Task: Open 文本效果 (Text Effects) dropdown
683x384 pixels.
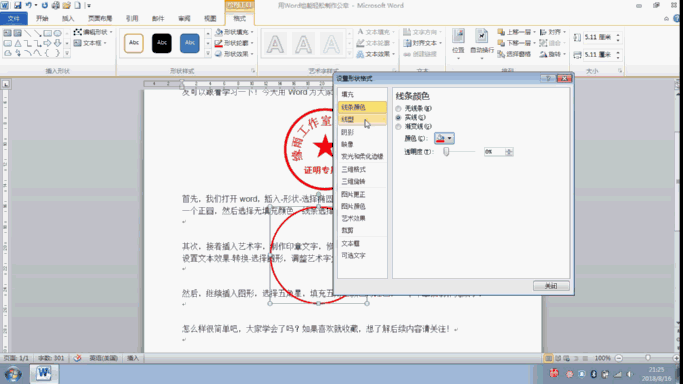Action: 376,54
